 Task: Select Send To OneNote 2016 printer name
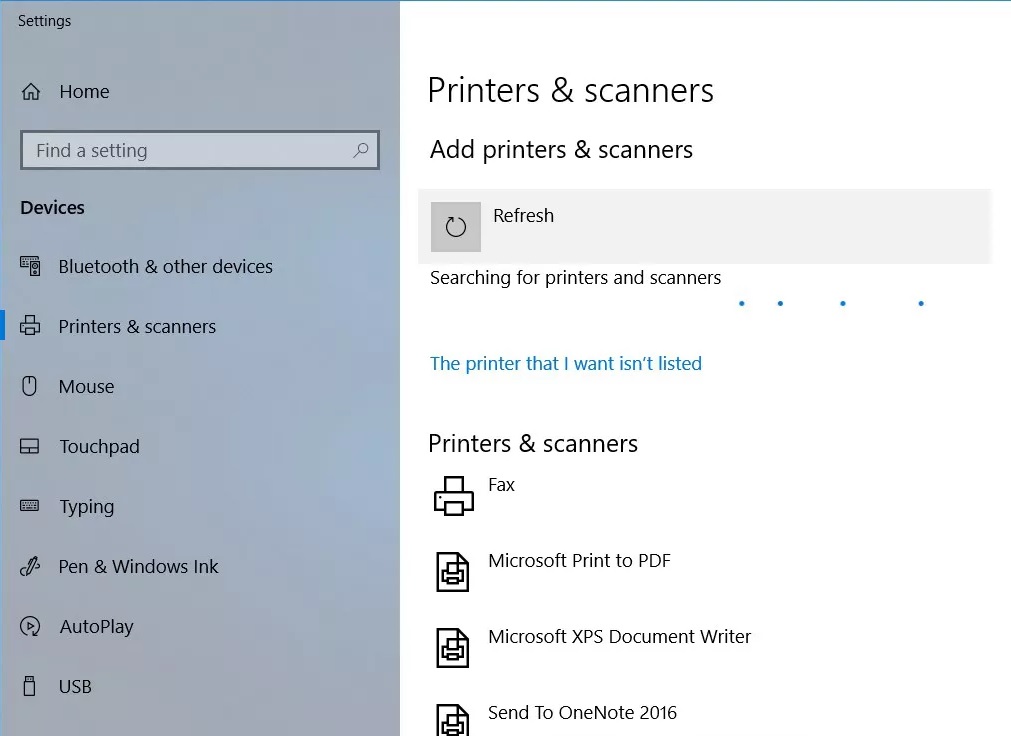pos(582,713)
